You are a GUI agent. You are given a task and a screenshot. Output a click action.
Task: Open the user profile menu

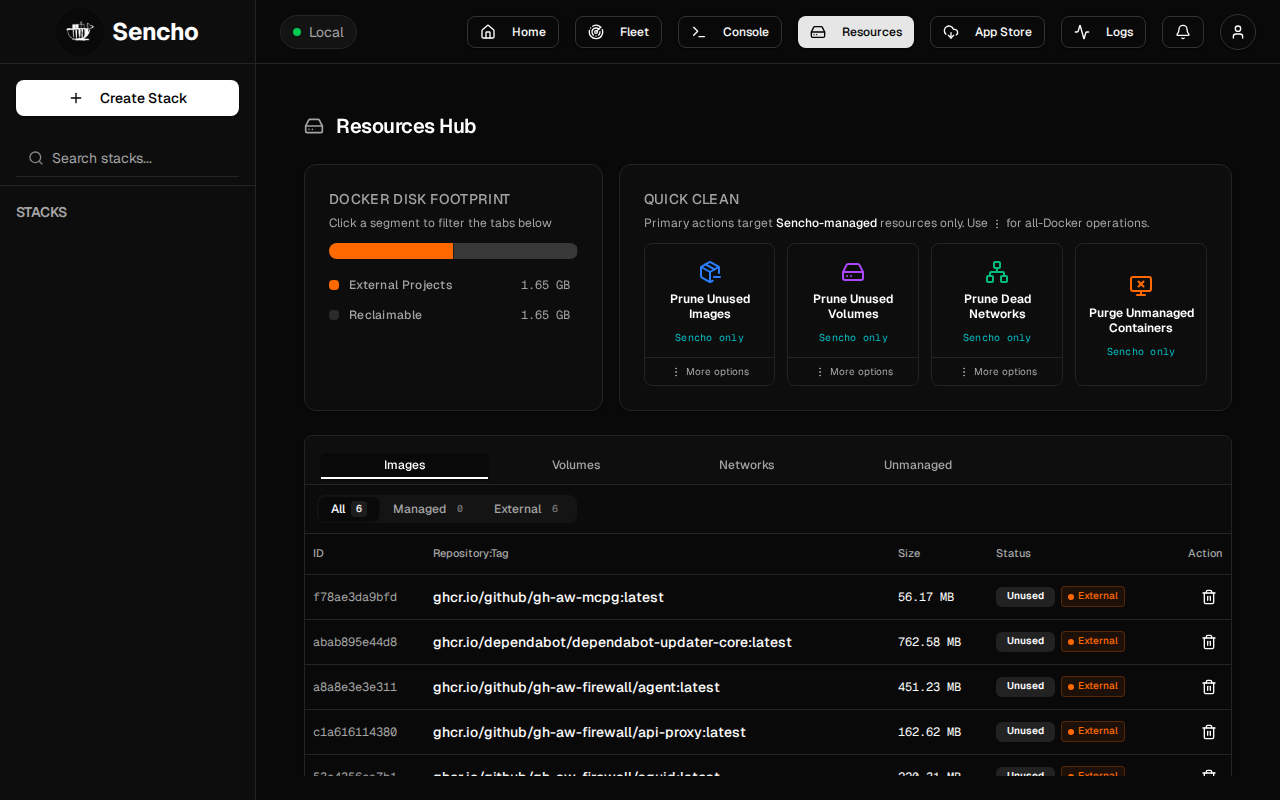click(1238, 32)
